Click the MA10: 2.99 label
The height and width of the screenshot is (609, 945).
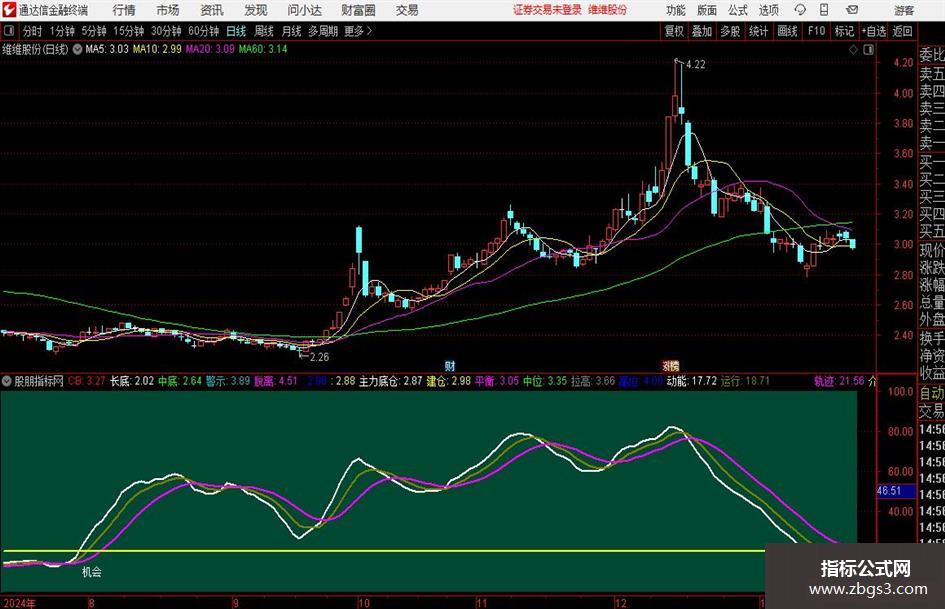[157, 49]
